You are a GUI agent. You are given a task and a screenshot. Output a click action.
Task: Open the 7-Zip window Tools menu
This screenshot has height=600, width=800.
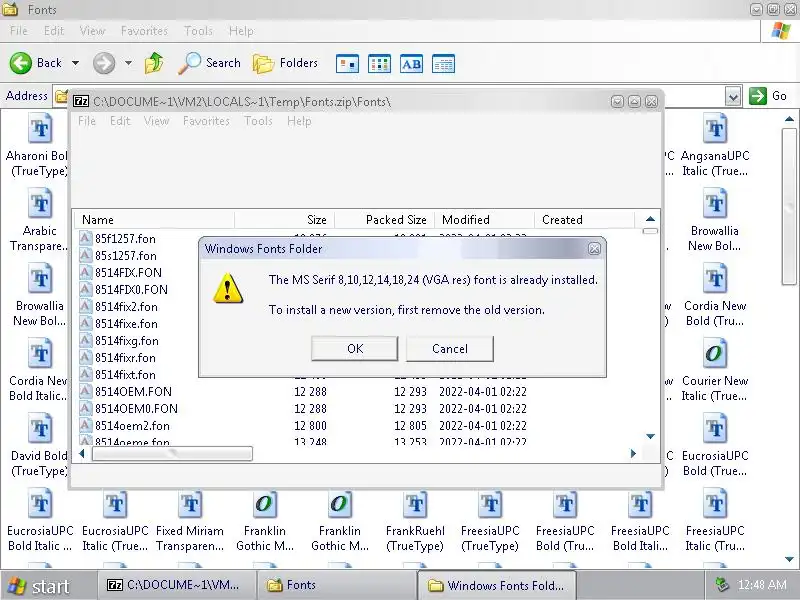[258, 121]
